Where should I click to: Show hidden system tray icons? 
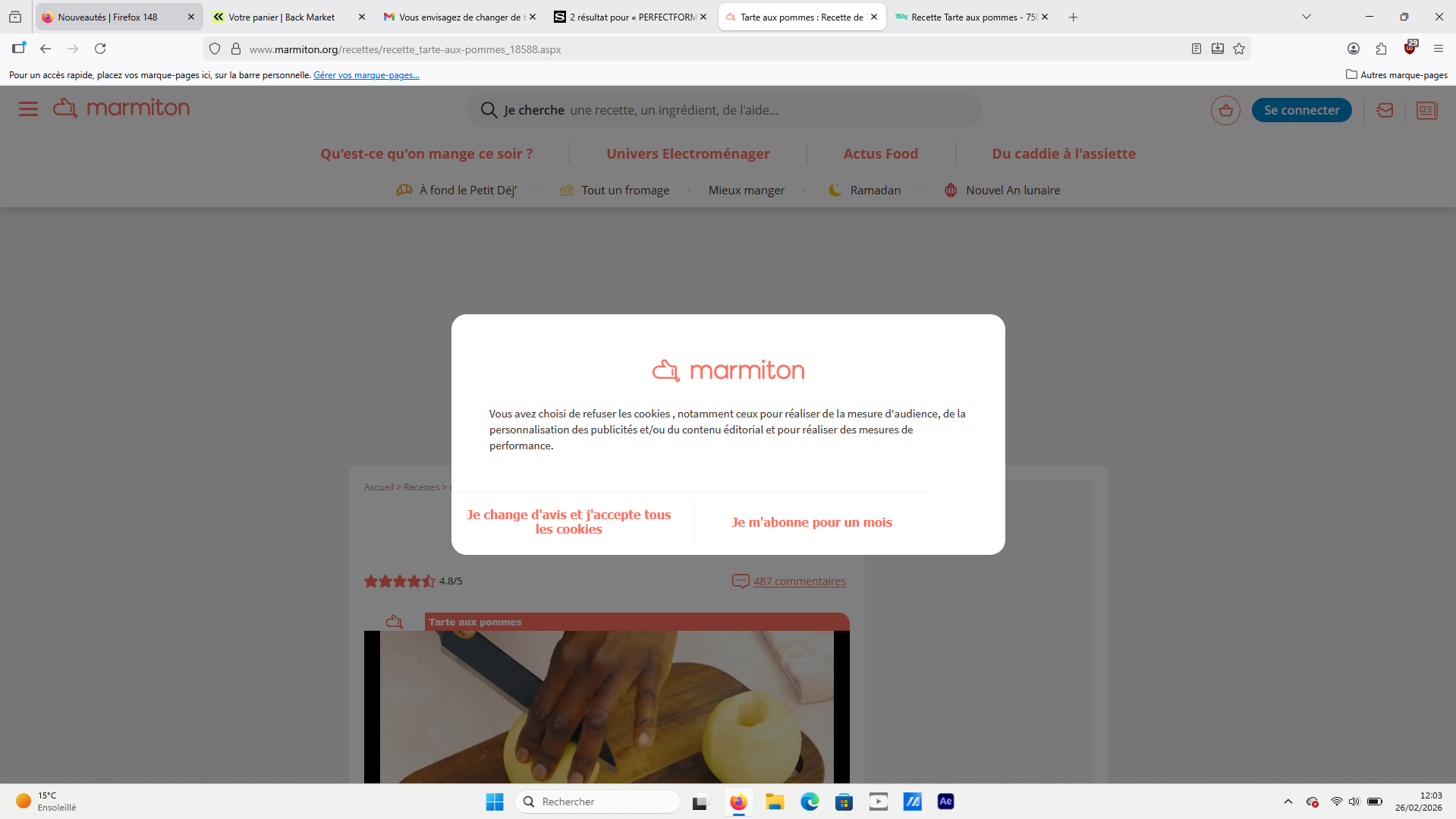tap(1288, 802)
